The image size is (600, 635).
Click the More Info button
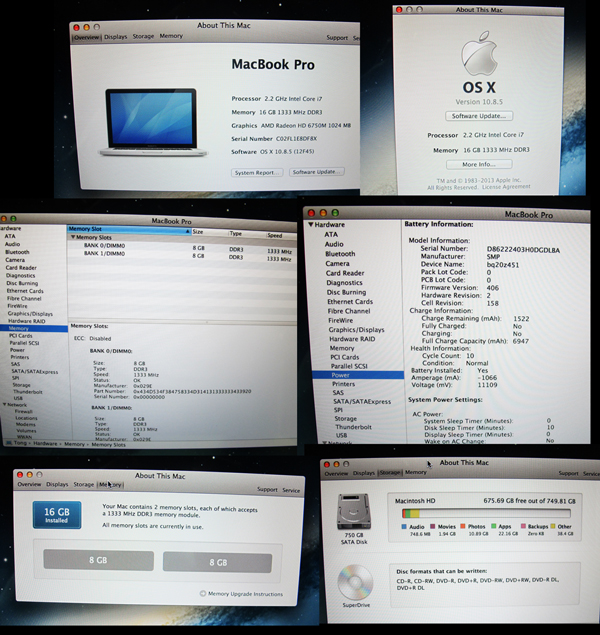point(479,164)
